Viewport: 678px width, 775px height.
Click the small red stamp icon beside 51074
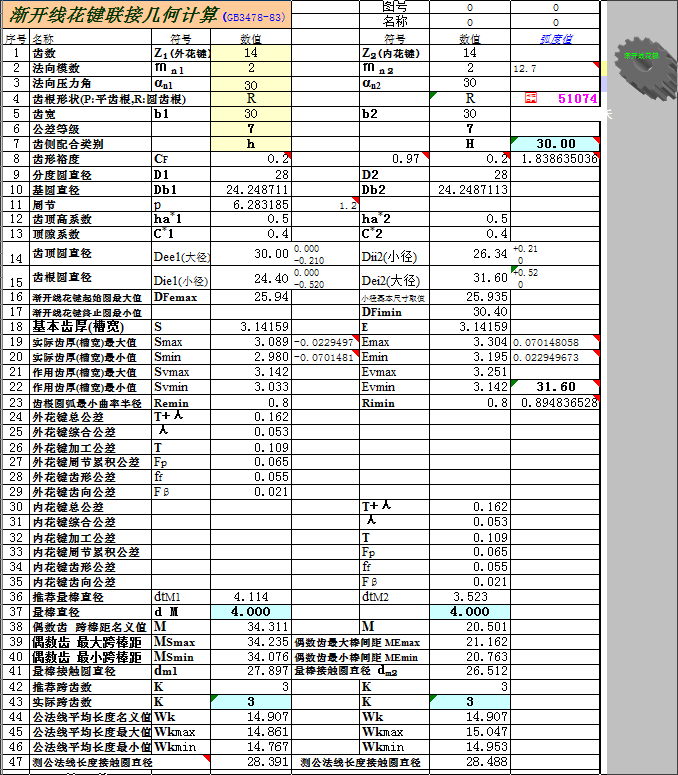(531, 98)
